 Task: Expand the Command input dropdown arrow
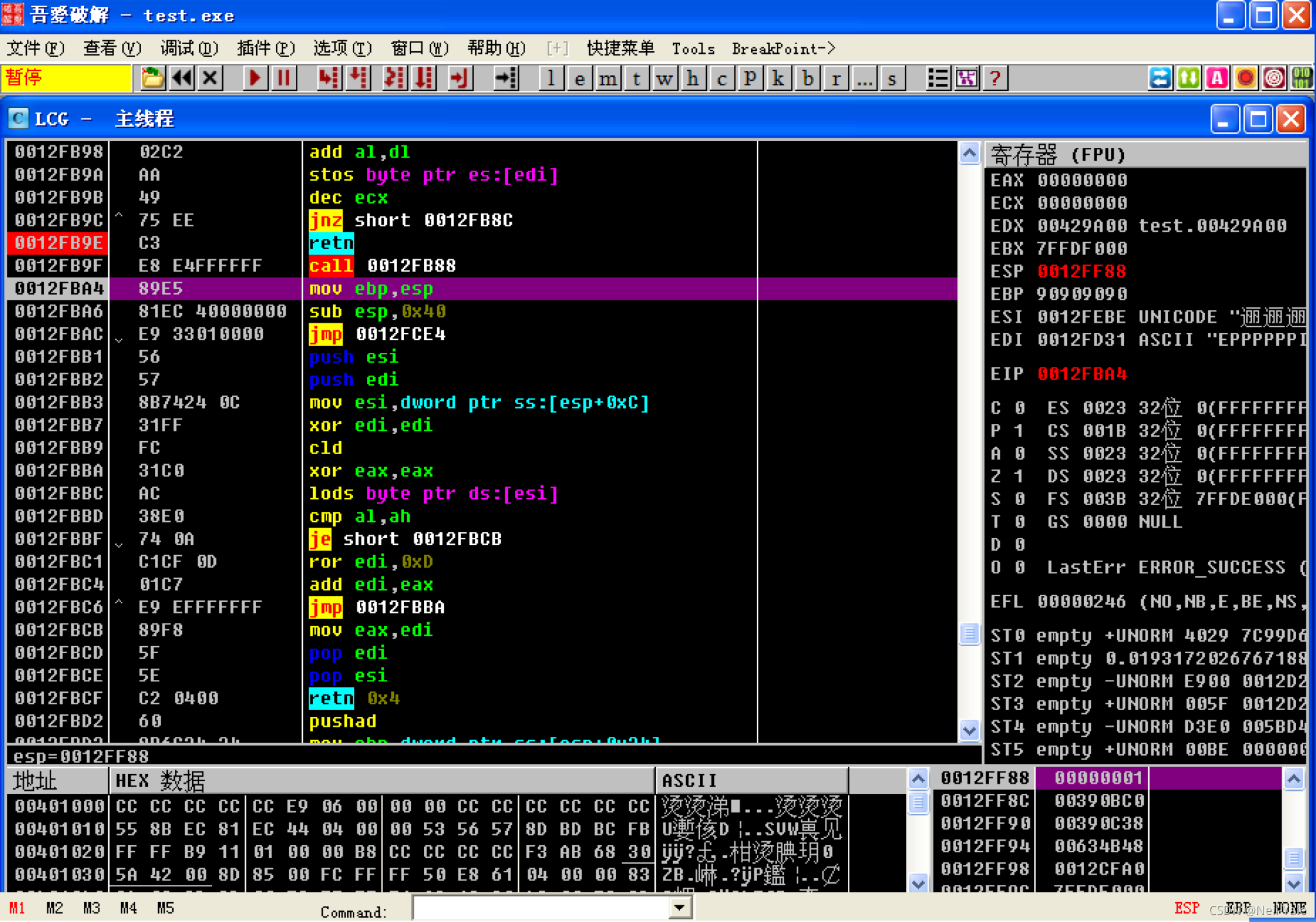[679, 907]
